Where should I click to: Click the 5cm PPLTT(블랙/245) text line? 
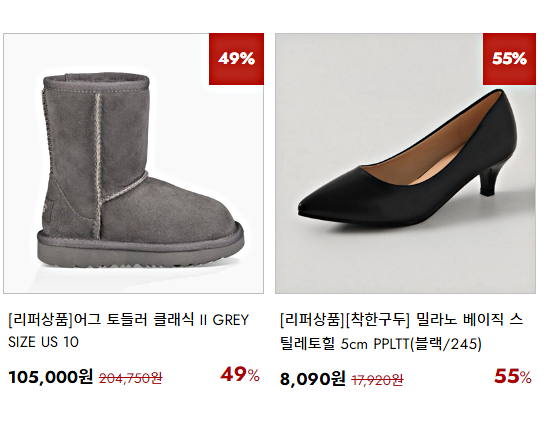[411, 344]
